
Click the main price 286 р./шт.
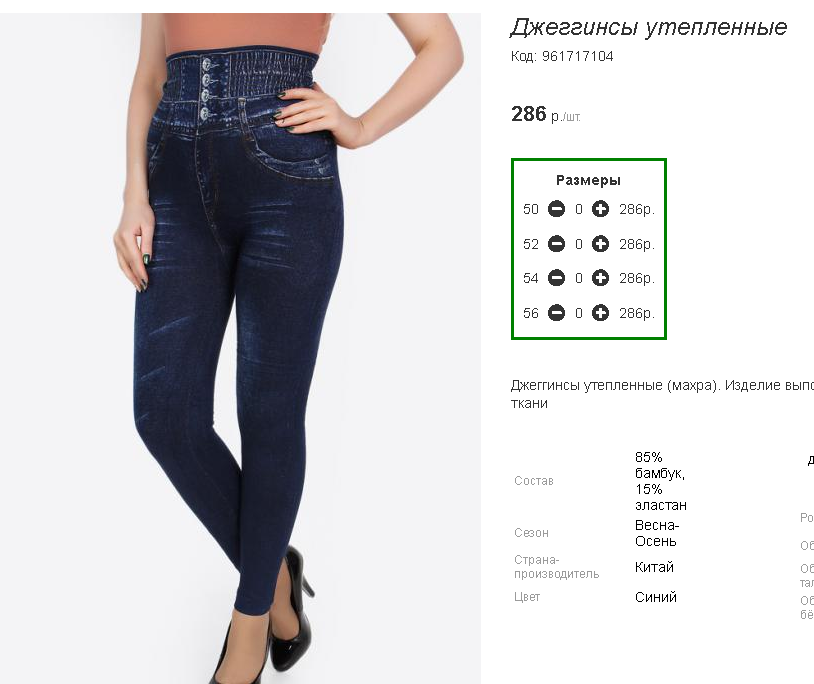(546, 114)
